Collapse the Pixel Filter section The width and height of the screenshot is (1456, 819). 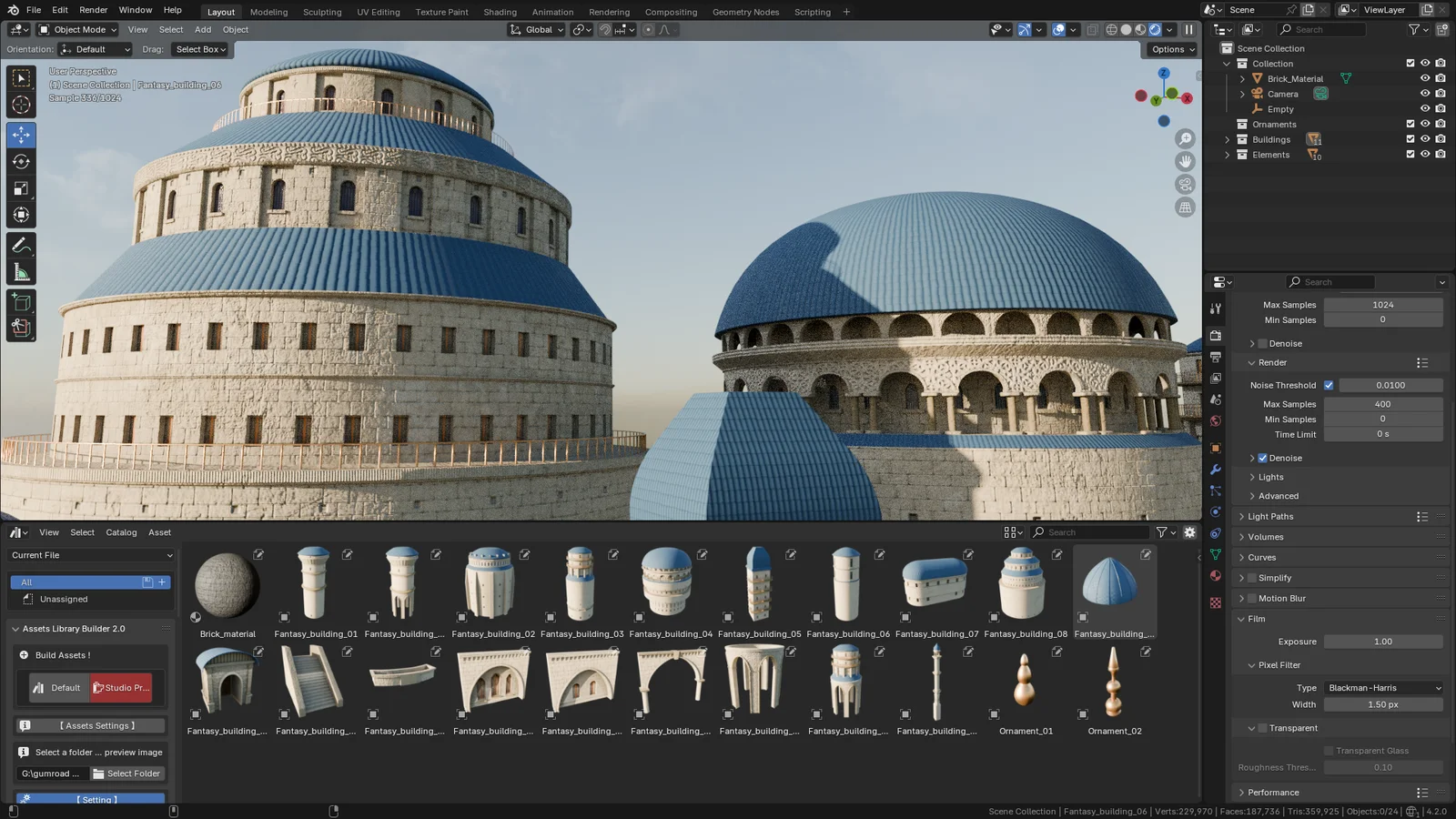[x=1252, y=665]
